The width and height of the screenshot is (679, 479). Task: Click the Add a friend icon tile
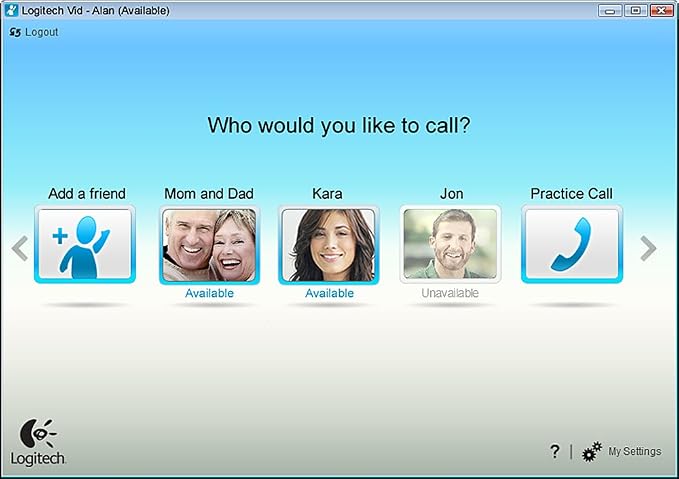pyautogui.click(x=85, y=244)
